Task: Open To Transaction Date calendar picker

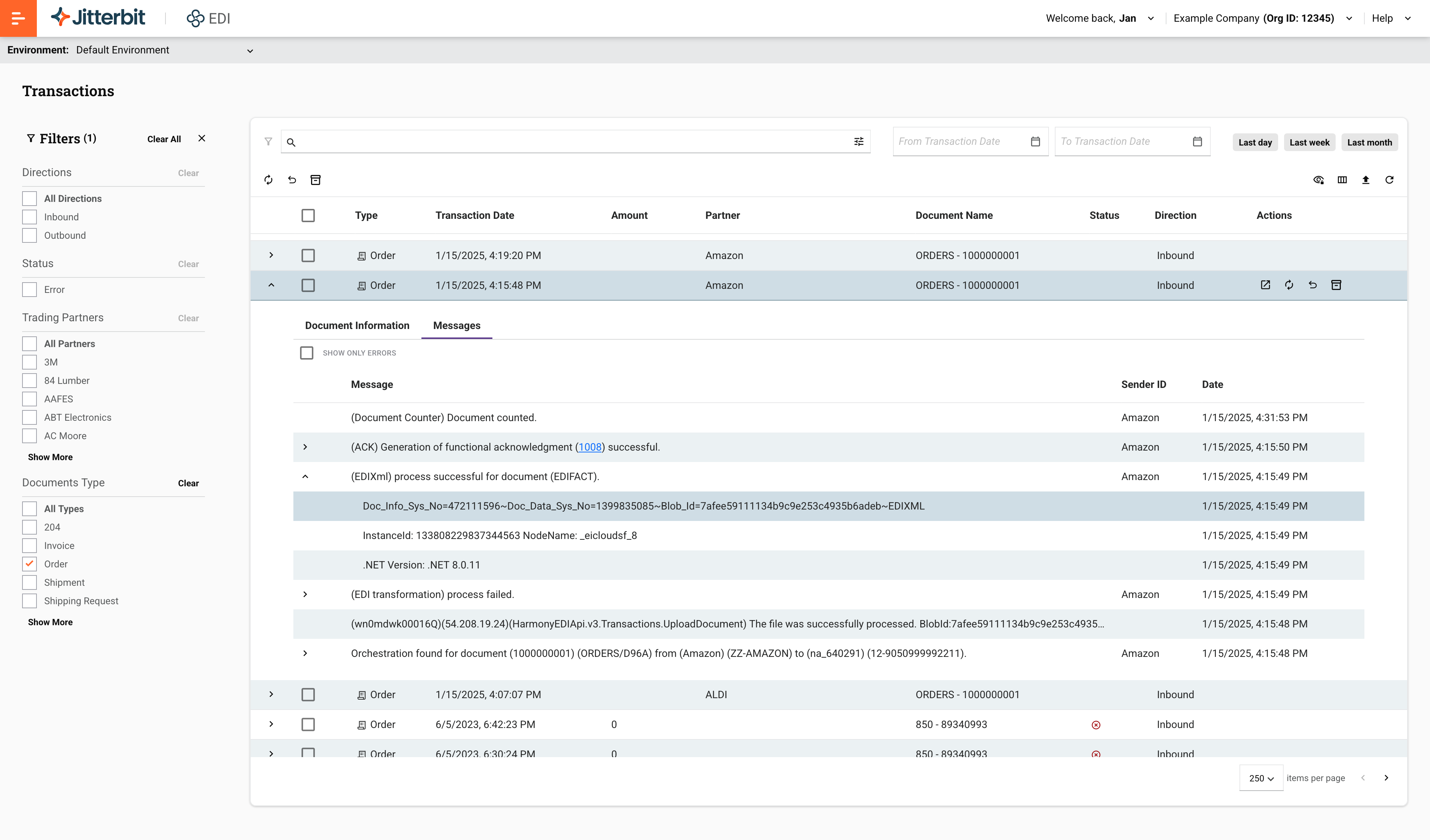Action: pyautogui.click(x=1197, y=142)
